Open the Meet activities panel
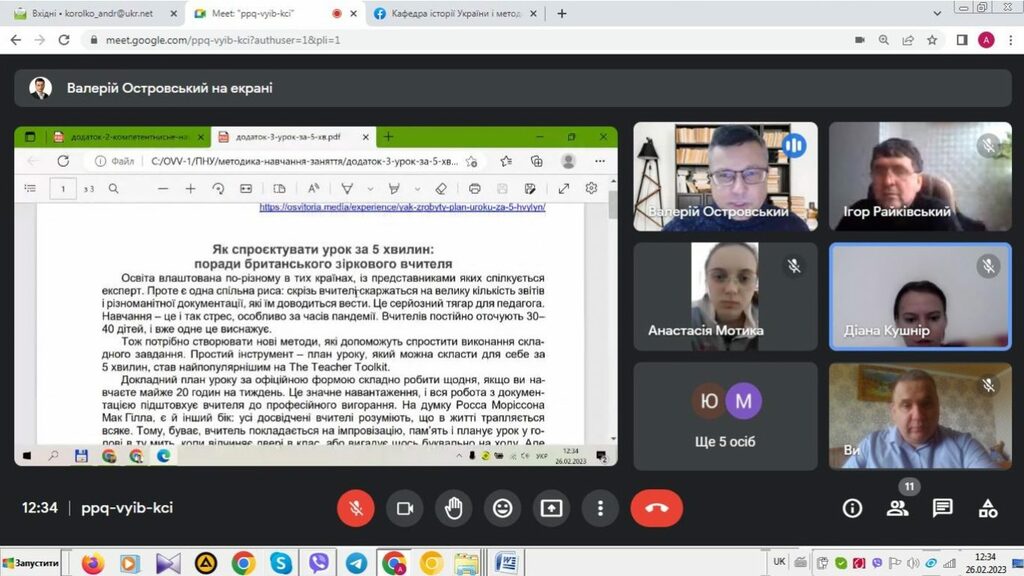The width and height of the screenshot is (1024, 576). click(988, 508)
